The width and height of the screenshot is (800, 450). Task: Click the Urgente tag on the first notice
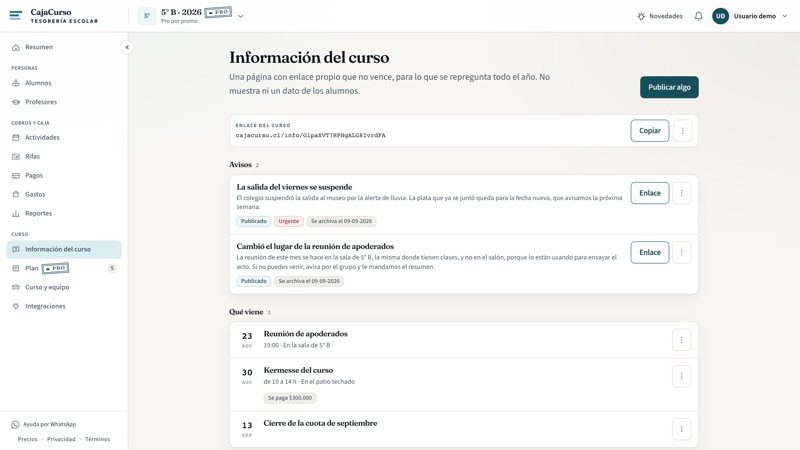[289, 221]
